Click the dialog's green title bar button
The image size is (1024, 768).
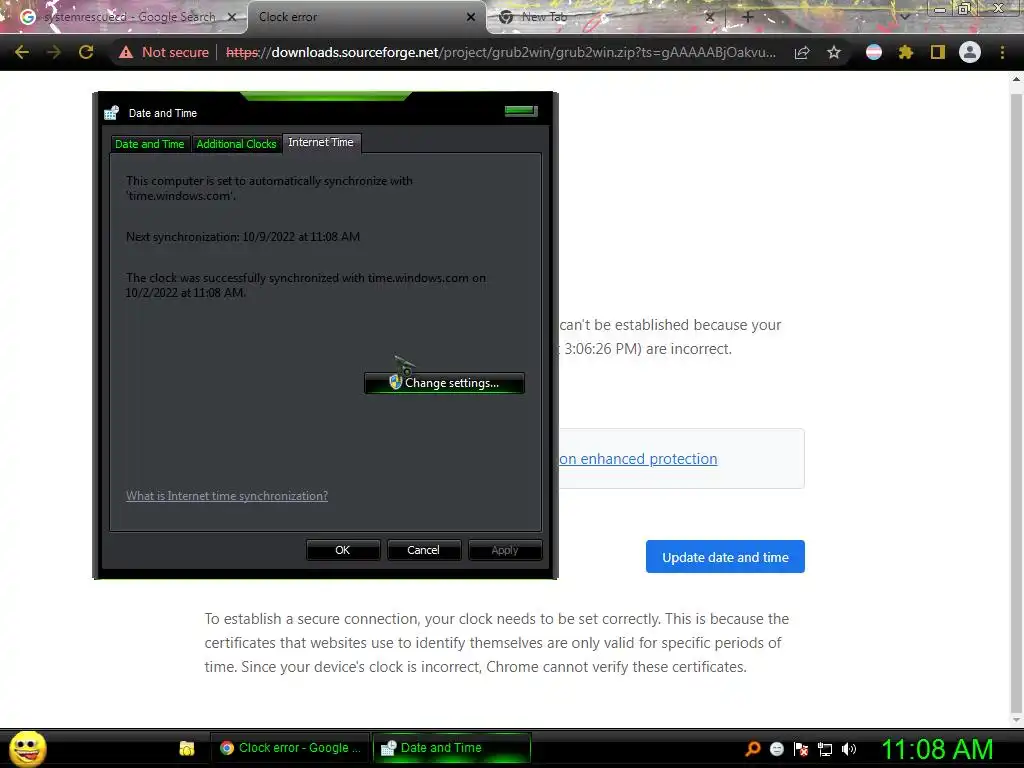pyautogui.click(x=521, y=111)
